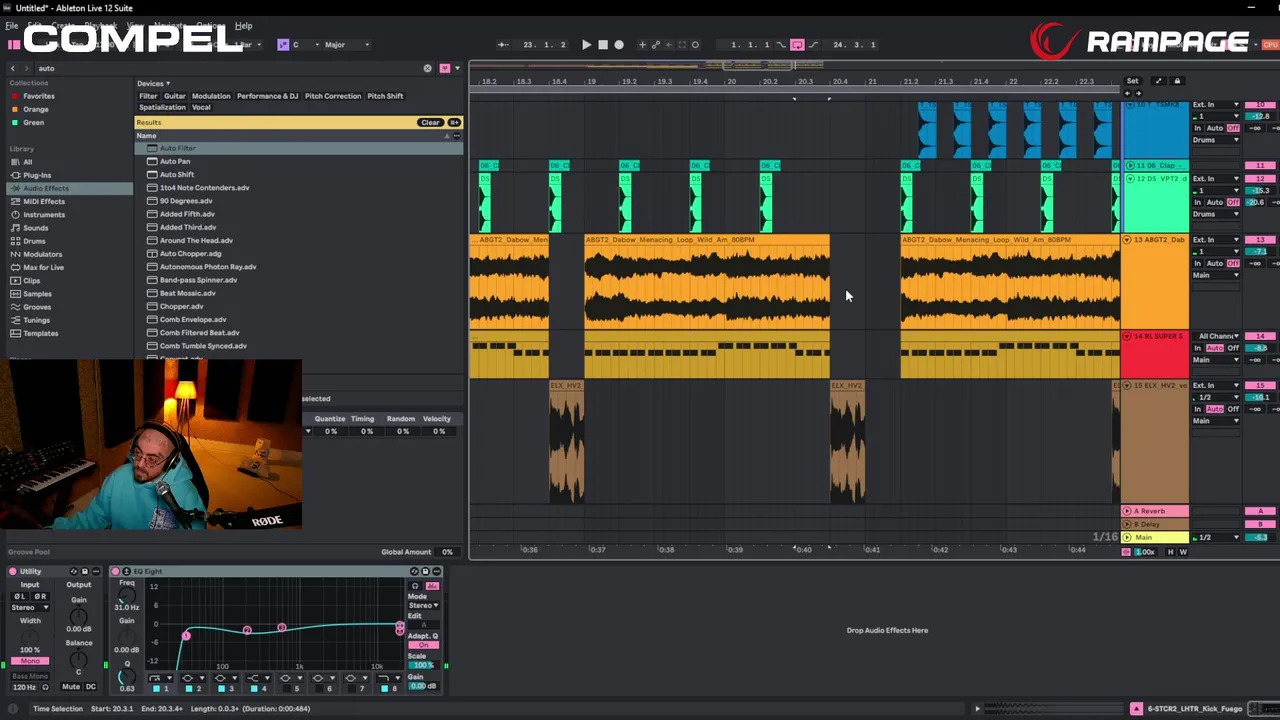Open Utility Stereo channel mode dropdown

click(30, 607)
